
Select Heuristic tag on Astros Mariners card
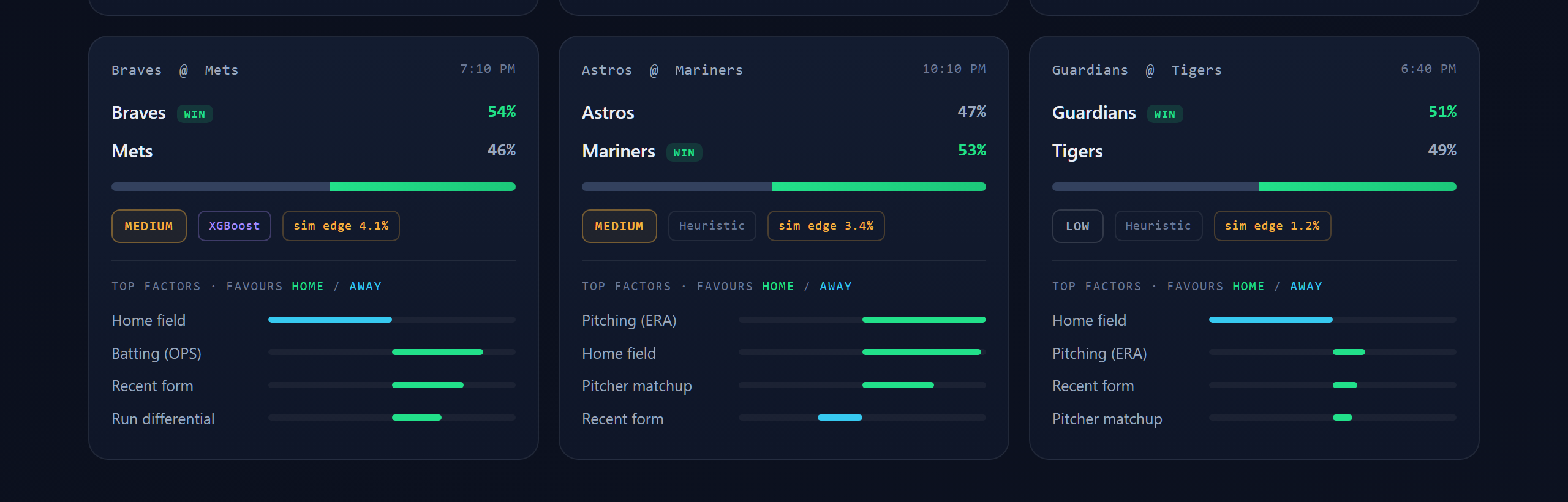[712, 226]
